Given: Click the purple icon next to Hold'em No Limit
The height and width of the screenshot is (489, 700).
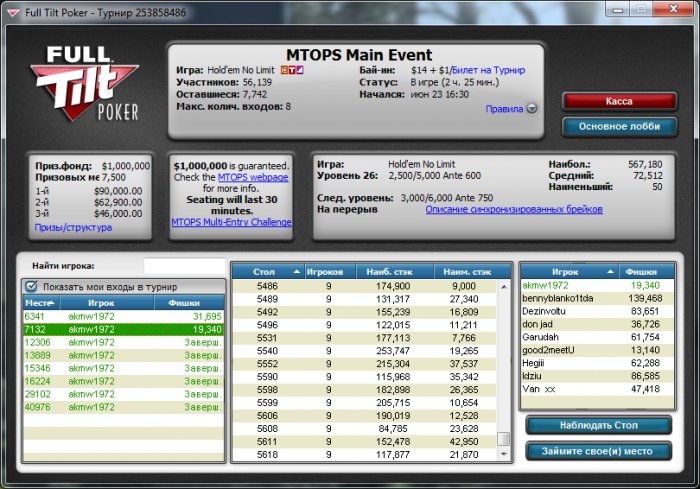Looking at the screenshot, I should (300, 70).
